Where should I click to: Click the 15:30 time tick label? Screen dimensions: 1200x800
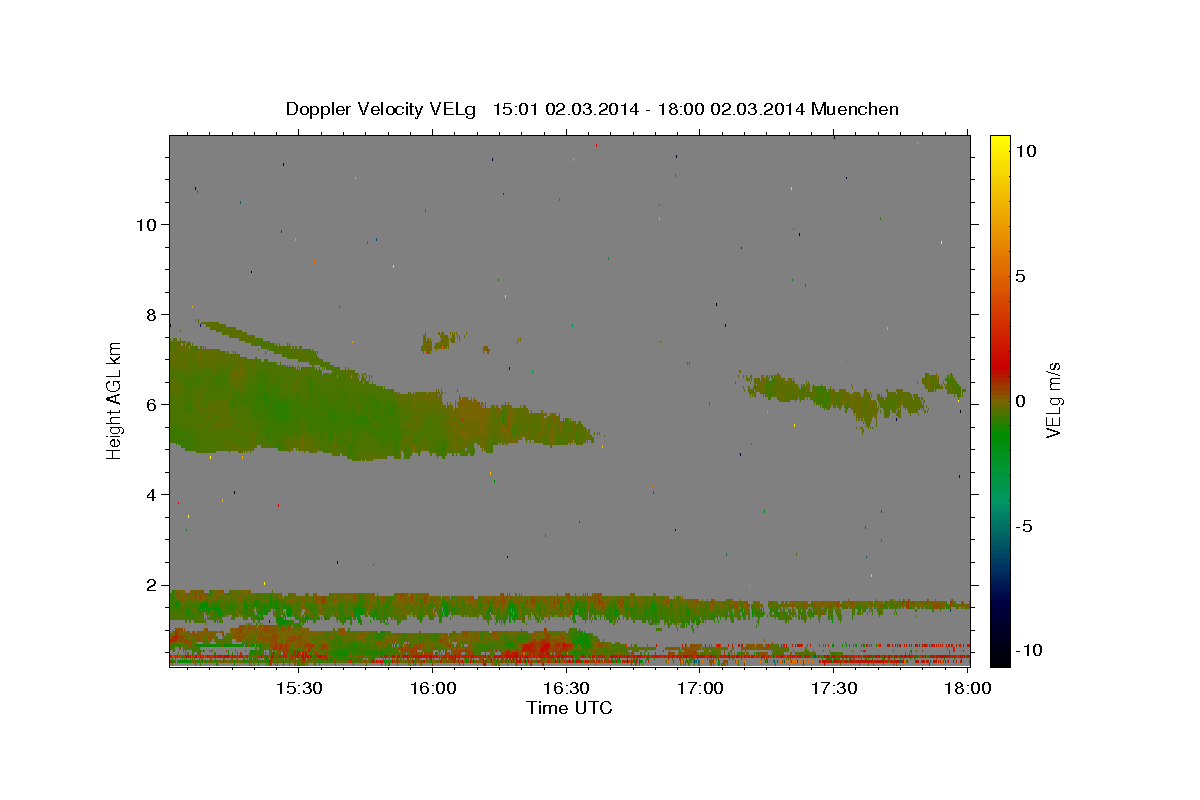click(298, 689)
